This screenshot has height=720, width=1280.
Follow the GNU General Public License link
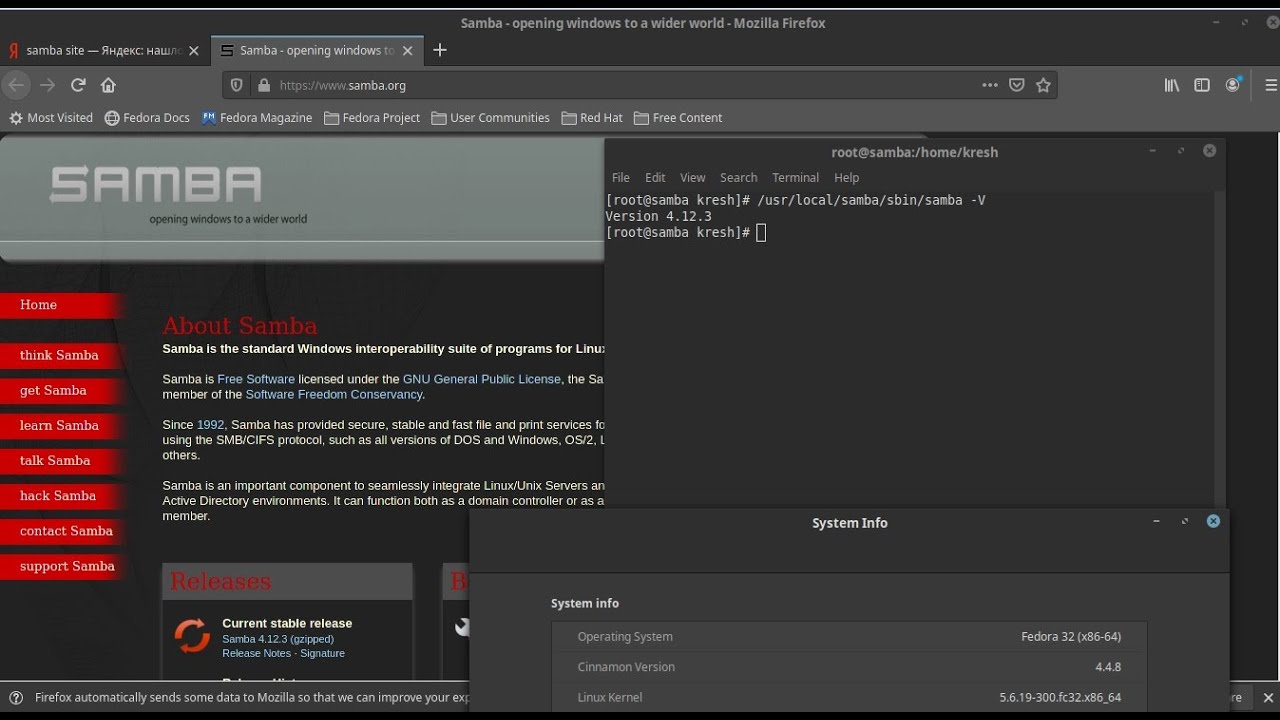point(482,379)
